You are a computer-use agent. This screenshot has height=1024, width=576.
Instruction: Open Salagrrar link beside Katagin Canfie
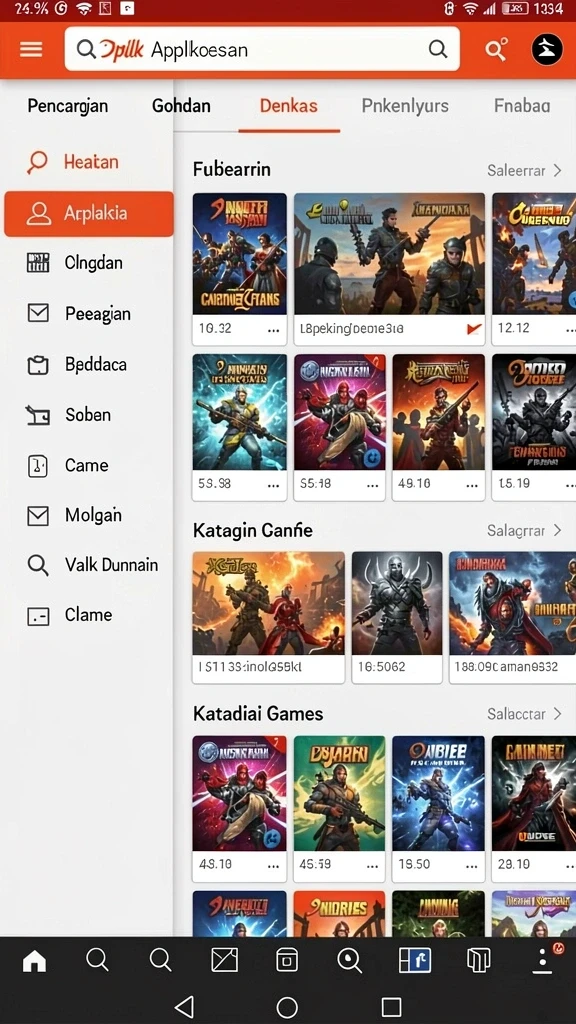516,530
